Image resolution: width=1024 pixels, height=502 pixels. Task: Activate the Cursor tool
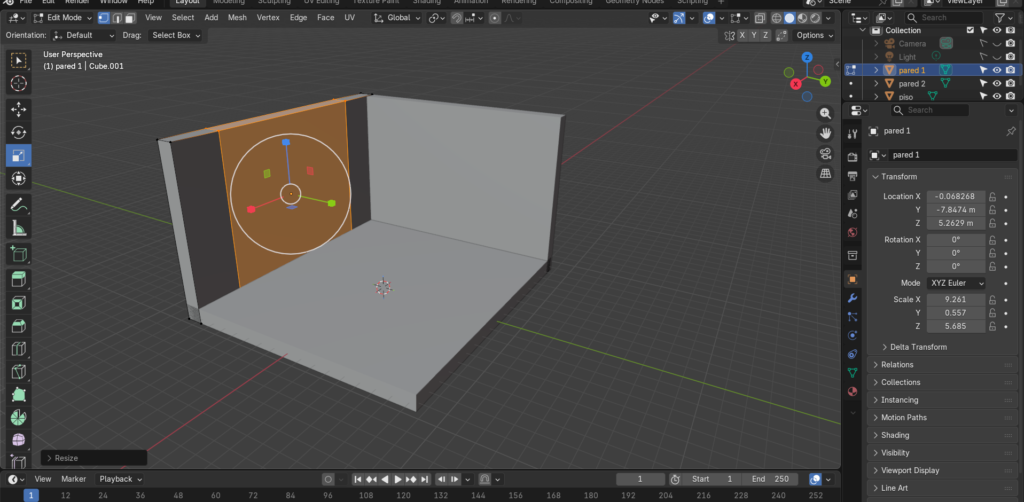(19, 84)
